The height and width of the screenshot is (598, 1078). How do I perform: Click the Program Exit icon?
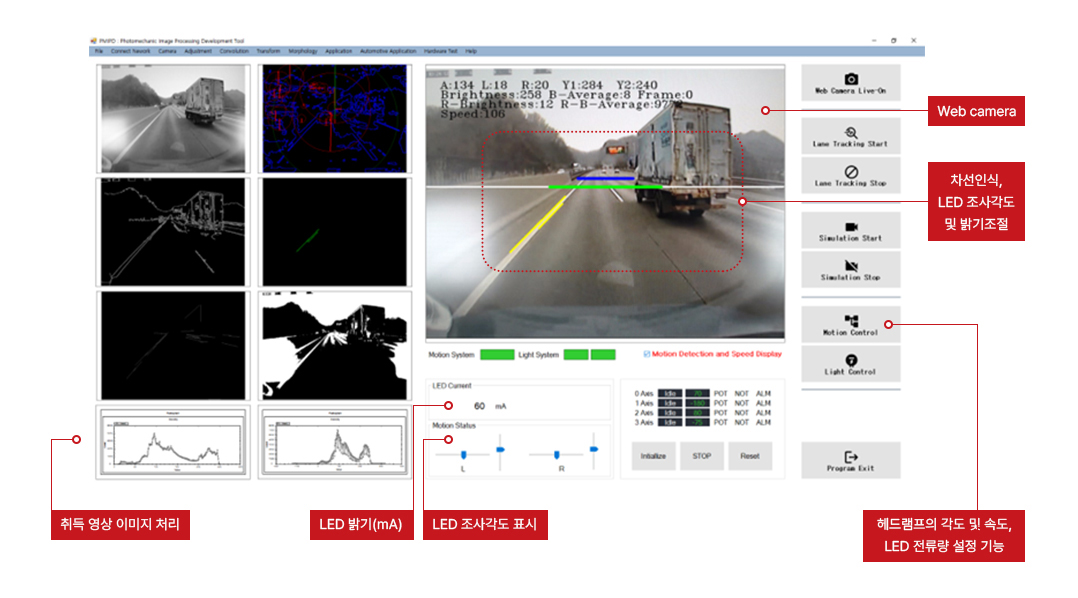[851, 457]
